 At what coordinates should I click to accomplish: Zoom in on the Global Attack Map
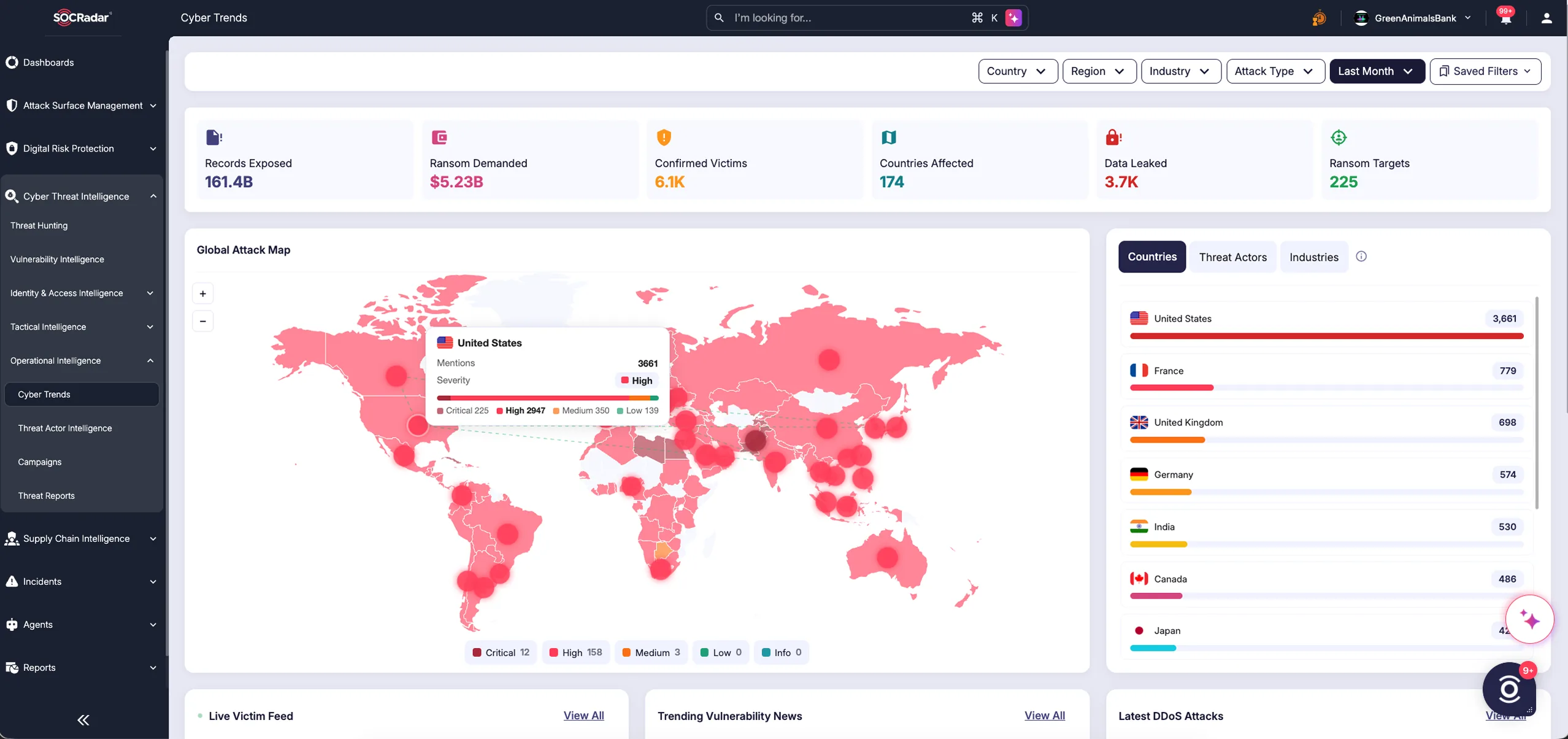(x=202, y=293)
